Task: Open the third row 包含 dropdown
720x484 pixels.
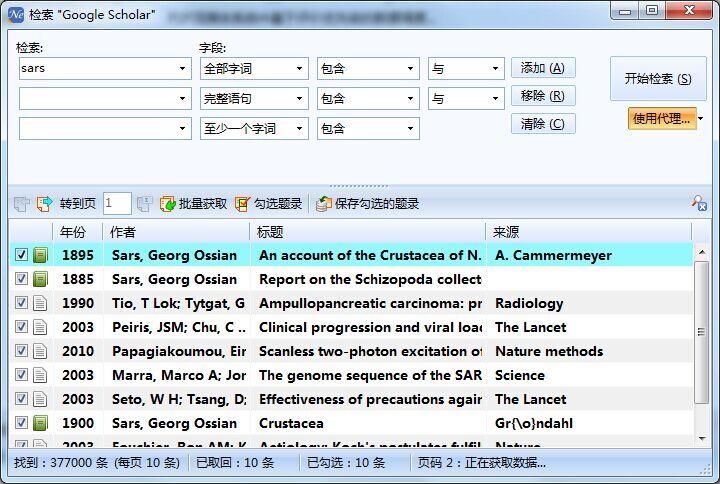Action: tap(410, 128)
